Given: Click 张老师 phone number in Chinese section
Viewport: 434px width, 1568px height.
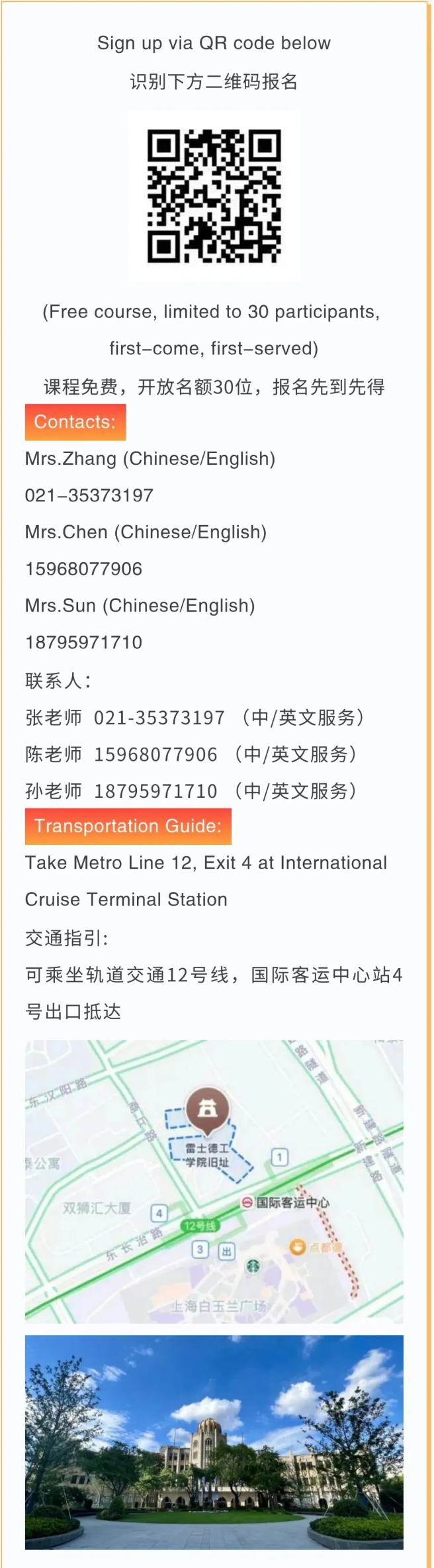Looking at the screenshot, I should (x=159, y=718).
